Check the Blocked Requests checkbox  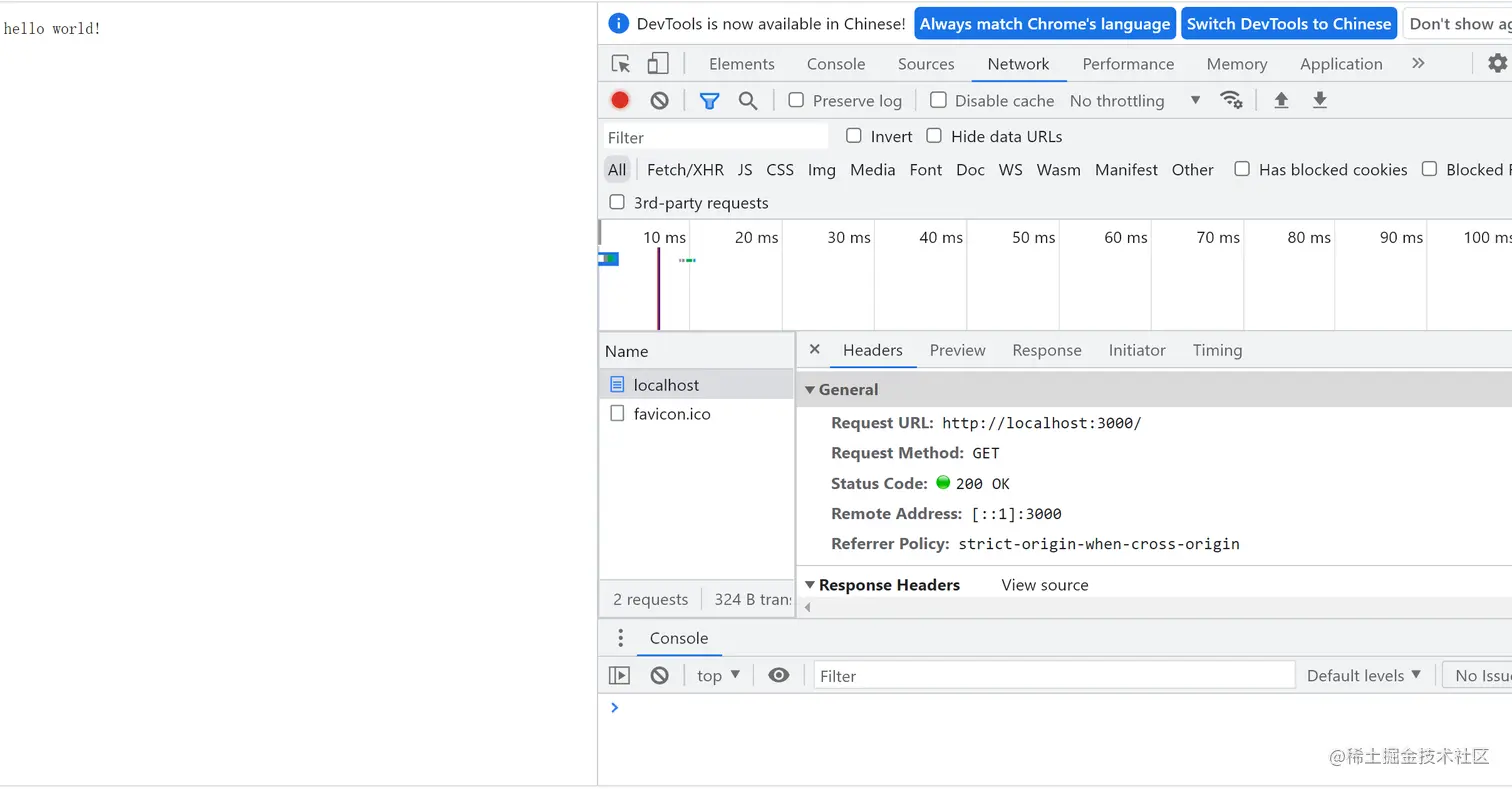tap(1430, 169)
